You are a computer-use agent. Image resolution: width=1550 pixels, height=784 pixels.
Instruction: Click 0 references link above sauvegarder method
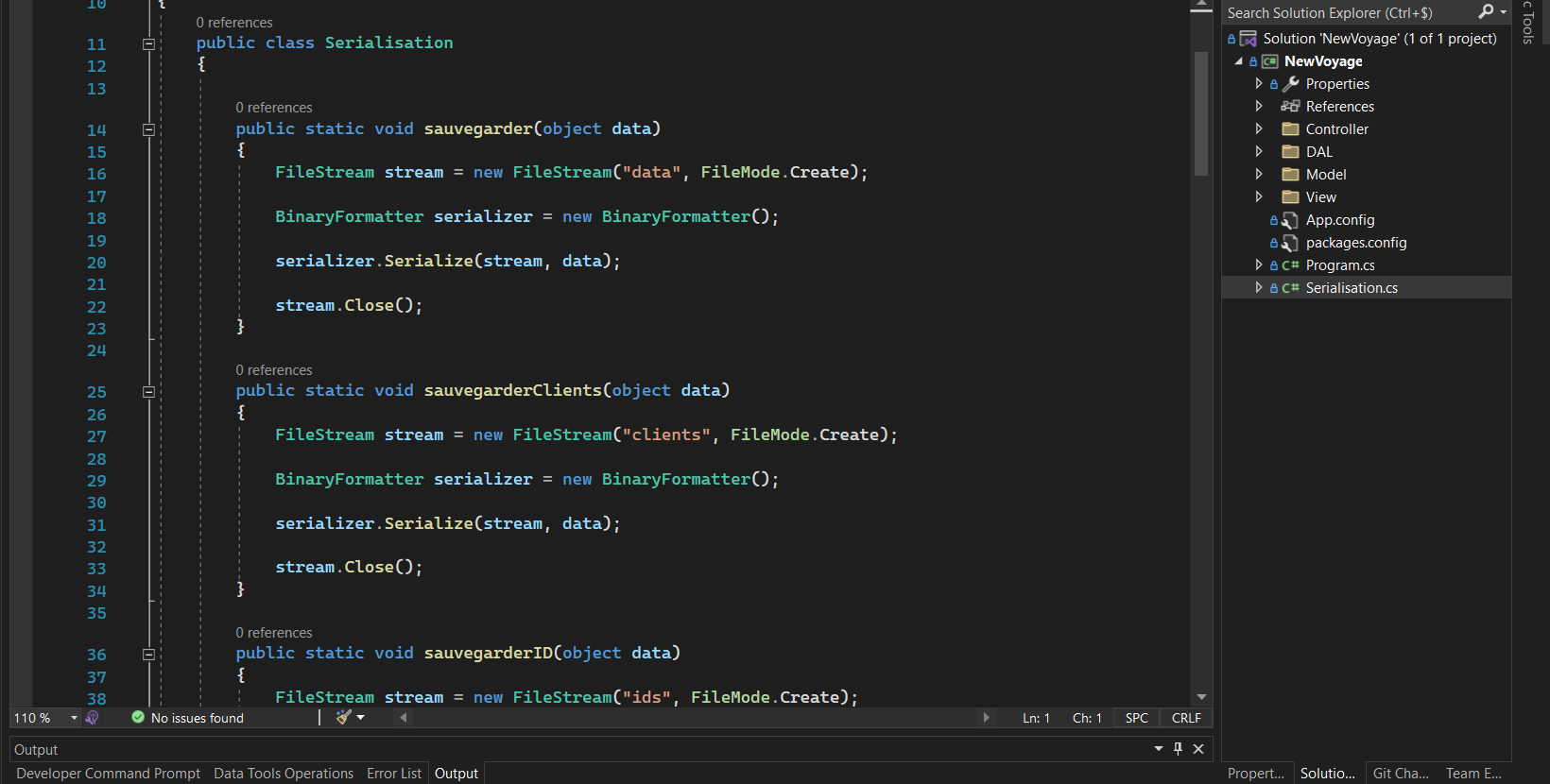[x=274, y=108]
